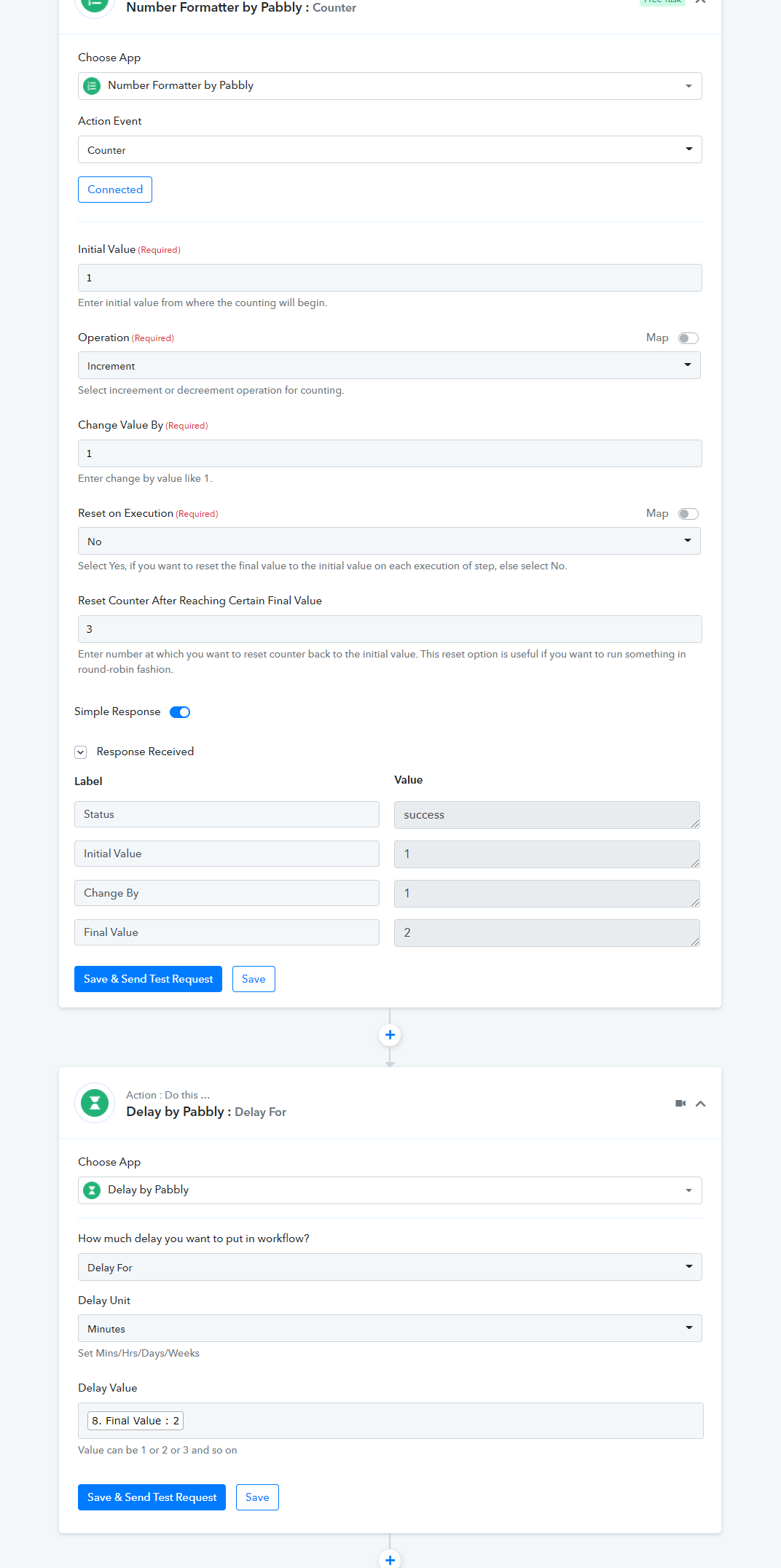Click the Delay by Pabbly hourglass icon
781x1568 pixels.
[95, 1103]
